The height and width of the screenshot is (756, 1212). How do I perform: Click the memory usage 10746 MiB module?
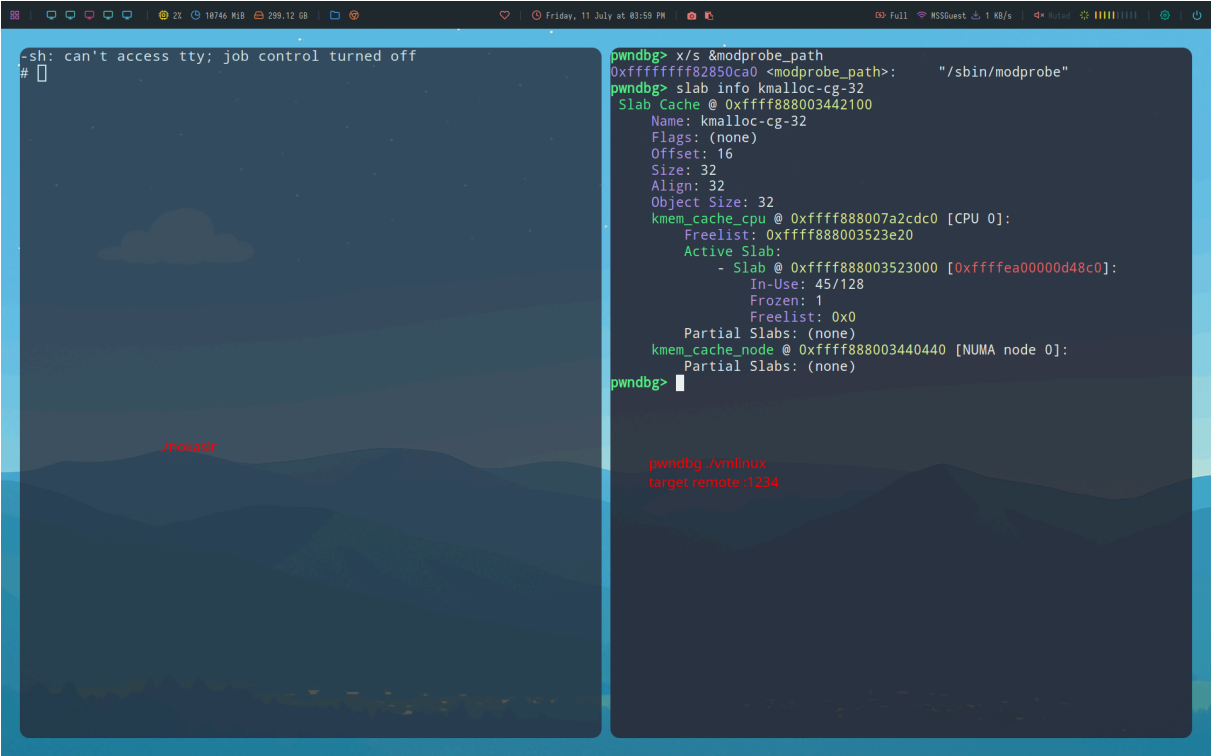(x=217, y=15)
